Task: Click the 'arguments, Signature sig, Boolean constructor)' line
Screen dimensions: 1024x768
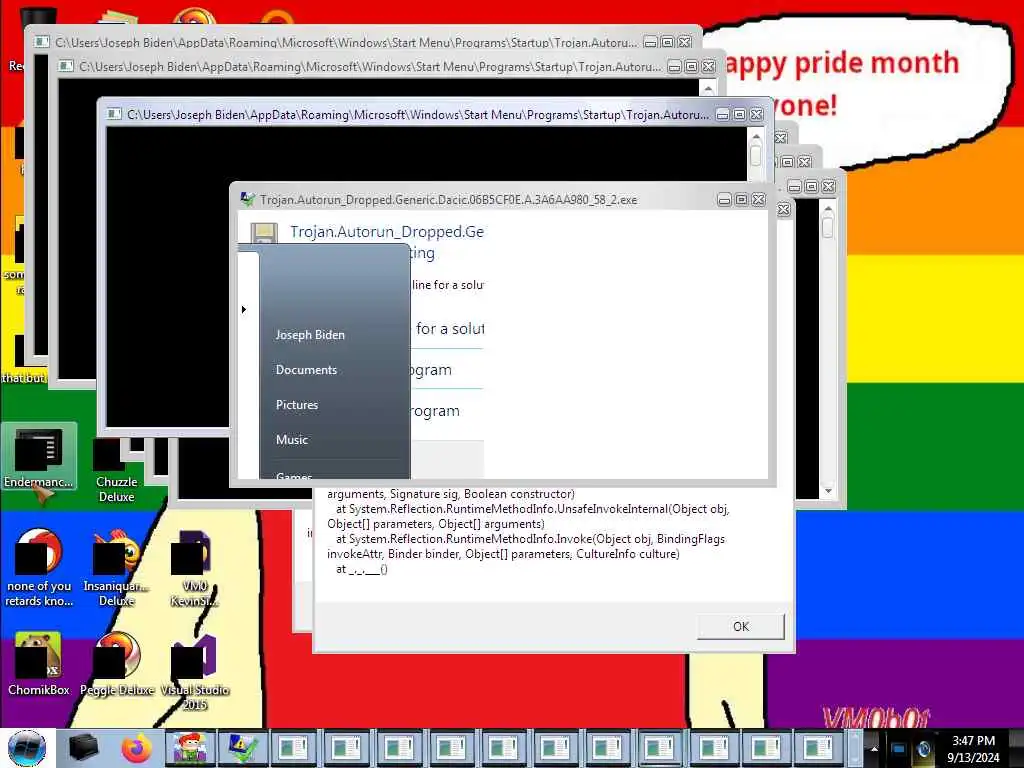Action: (451, 494)
